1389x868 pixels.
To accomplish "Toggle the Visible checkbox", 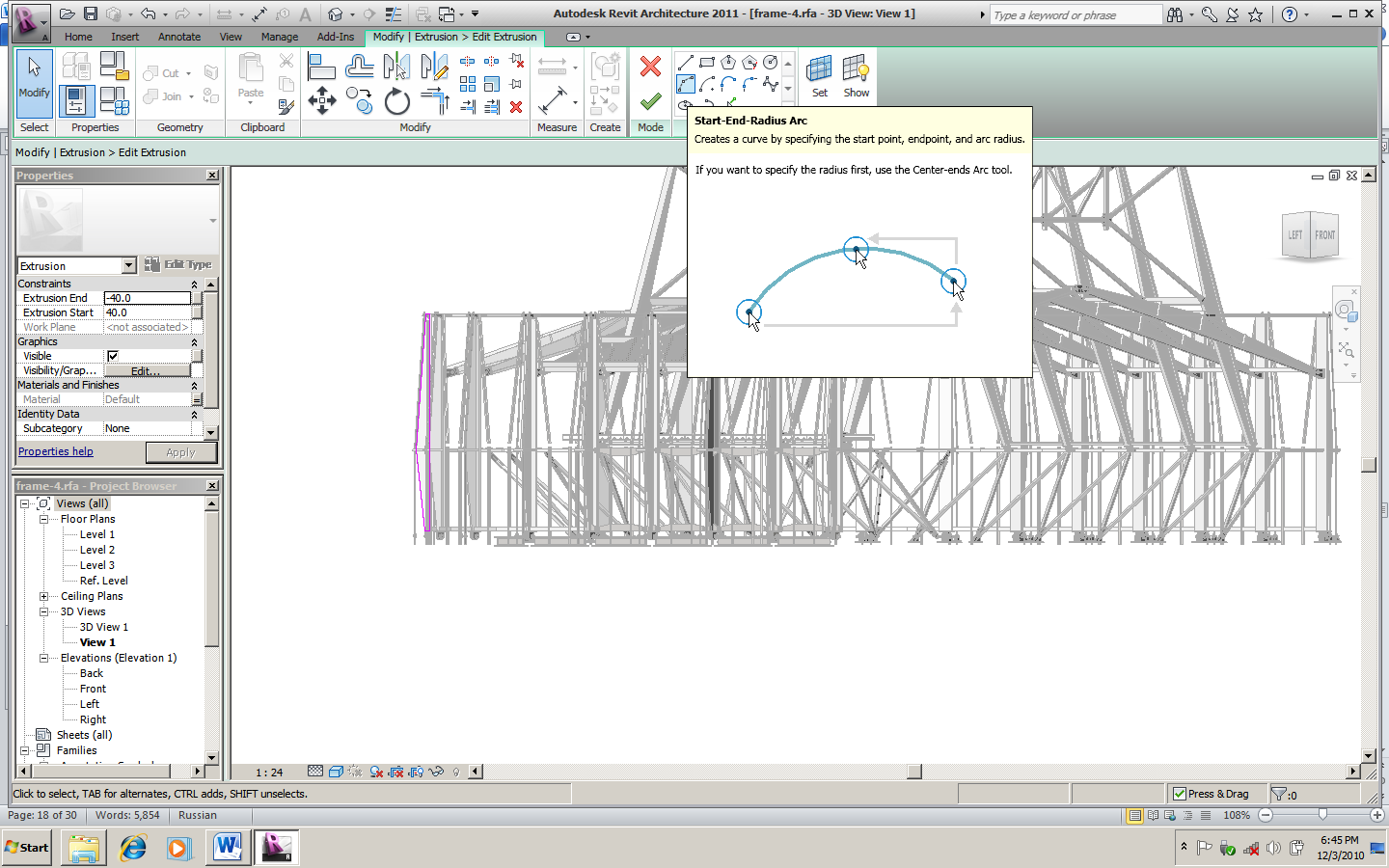I will click(x=112, y=356).
